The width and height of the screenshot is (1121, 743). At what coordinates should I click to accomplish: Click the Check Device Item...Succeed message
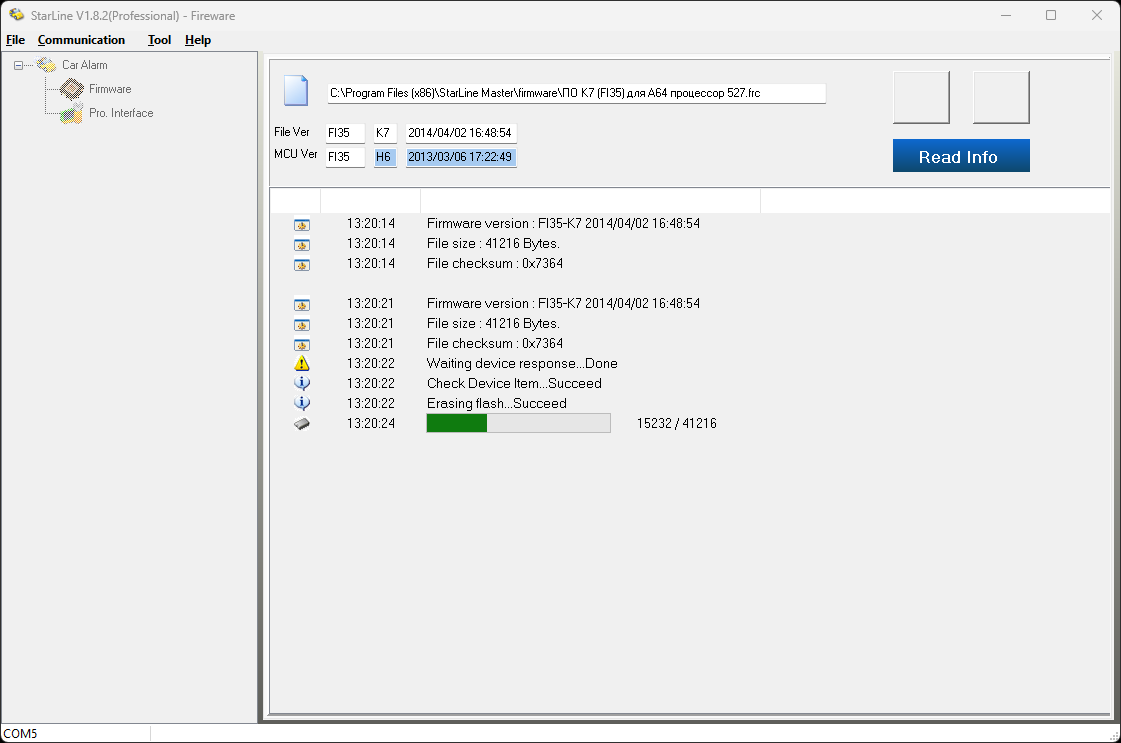514,383
